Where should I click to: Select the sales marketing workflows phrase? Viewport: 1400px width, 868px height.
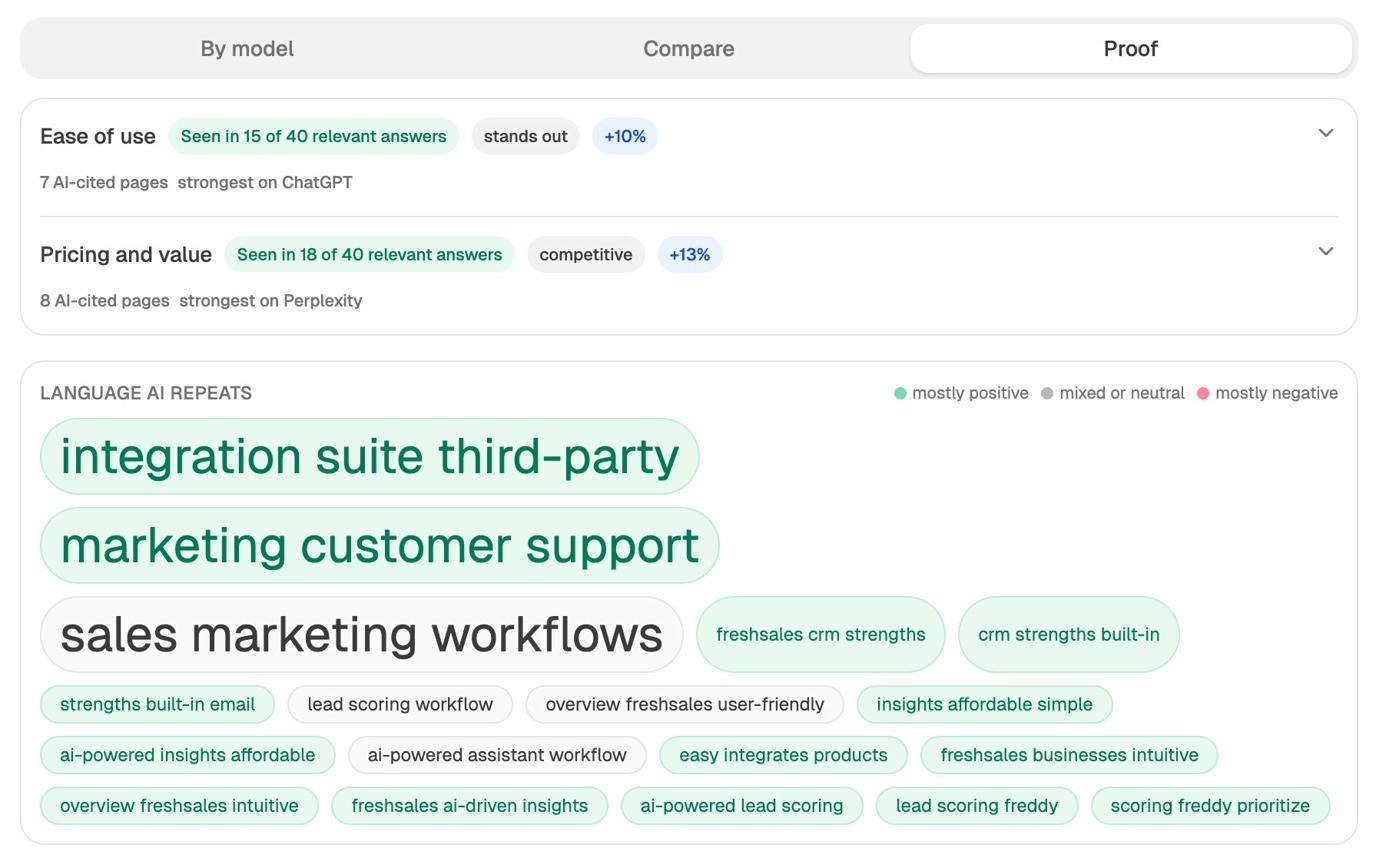(x=361, y=633)
